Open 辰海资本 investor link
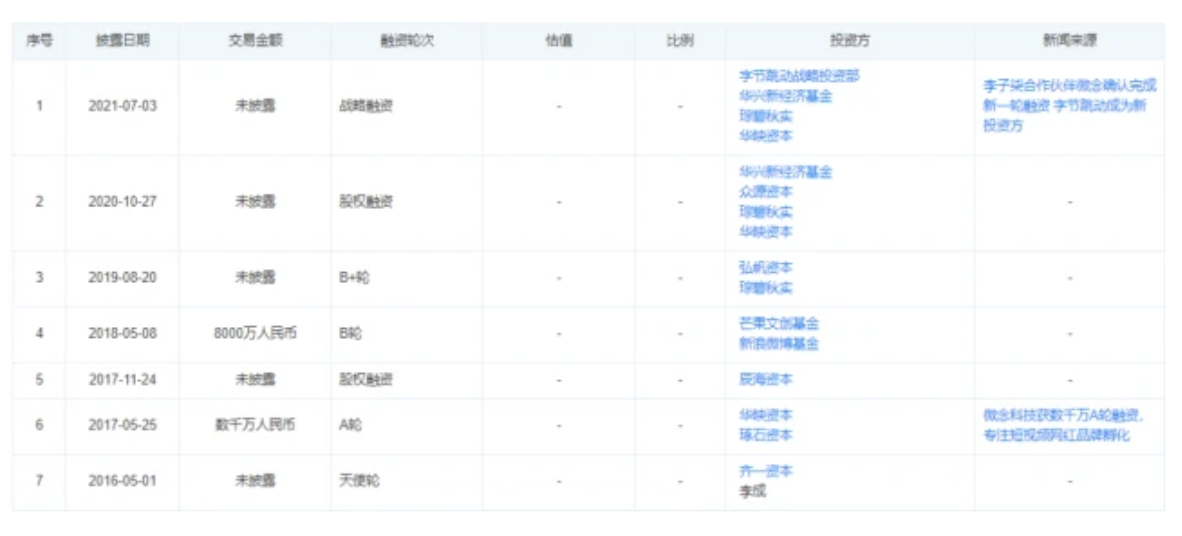Image resolution: width=1182 pixels, height=536 pixels. point(766,379)
